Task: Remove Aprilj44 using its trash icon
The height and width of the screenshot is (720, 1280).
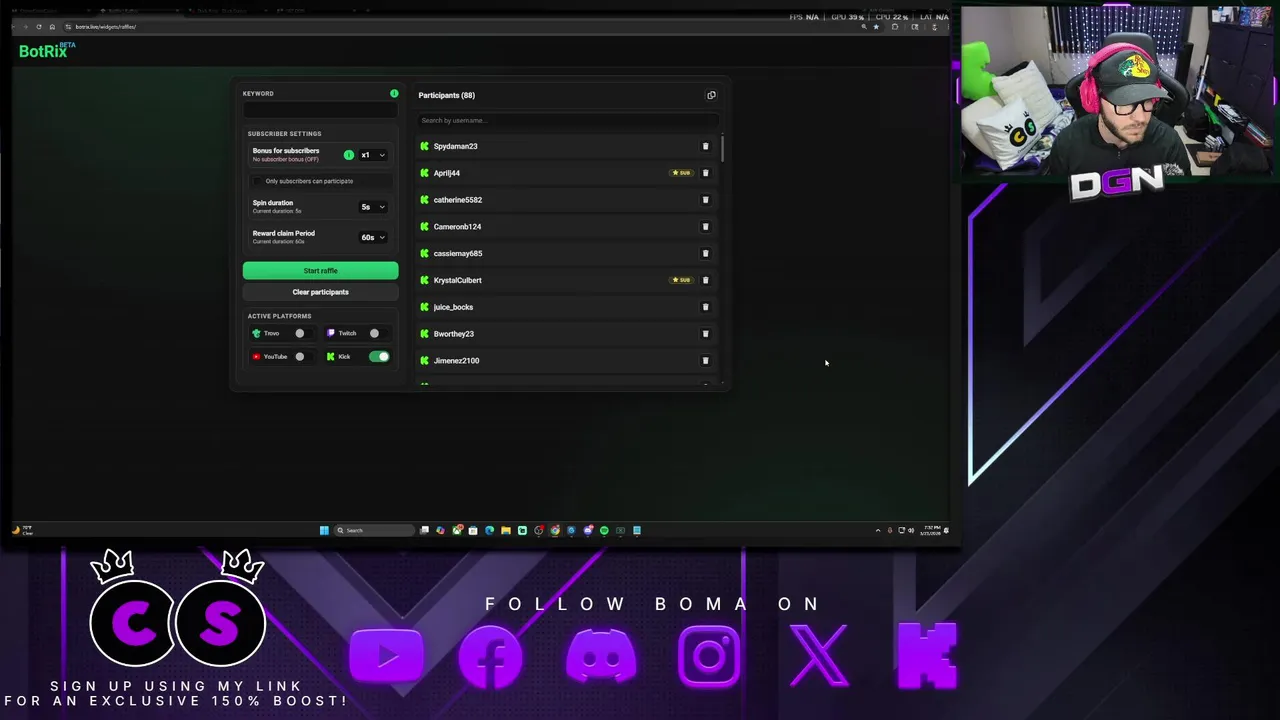Action: point(705,173)
